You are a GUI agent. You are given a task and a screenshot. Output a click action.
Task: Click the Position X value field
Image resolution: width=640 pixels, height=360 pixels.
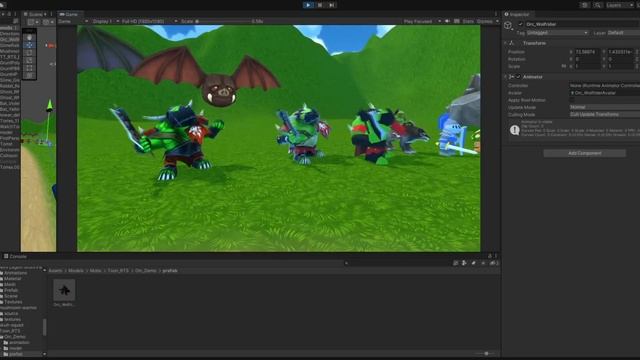(x=587, y=52)
